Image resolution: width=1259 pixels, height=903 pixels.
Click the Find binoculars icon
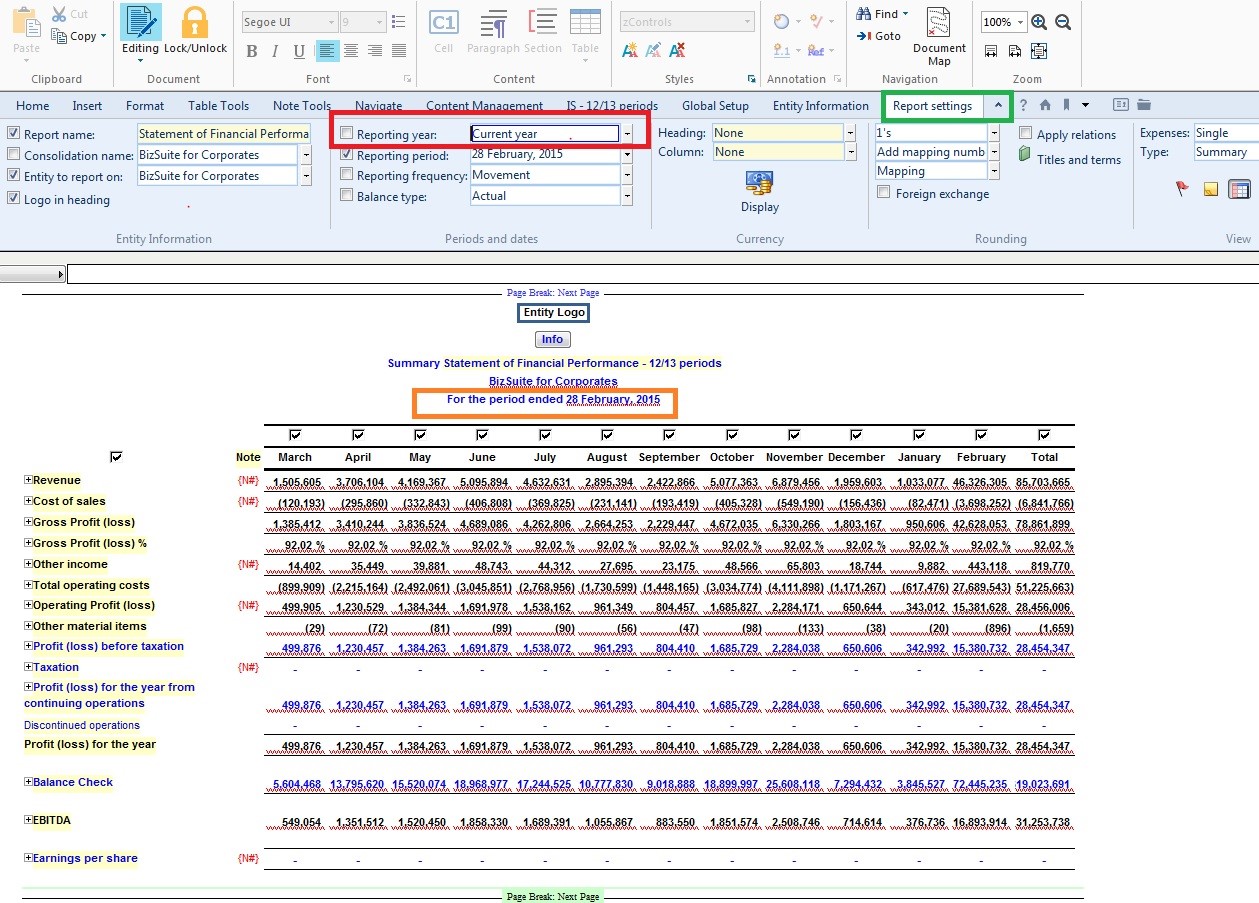click(x=863, y=14)
